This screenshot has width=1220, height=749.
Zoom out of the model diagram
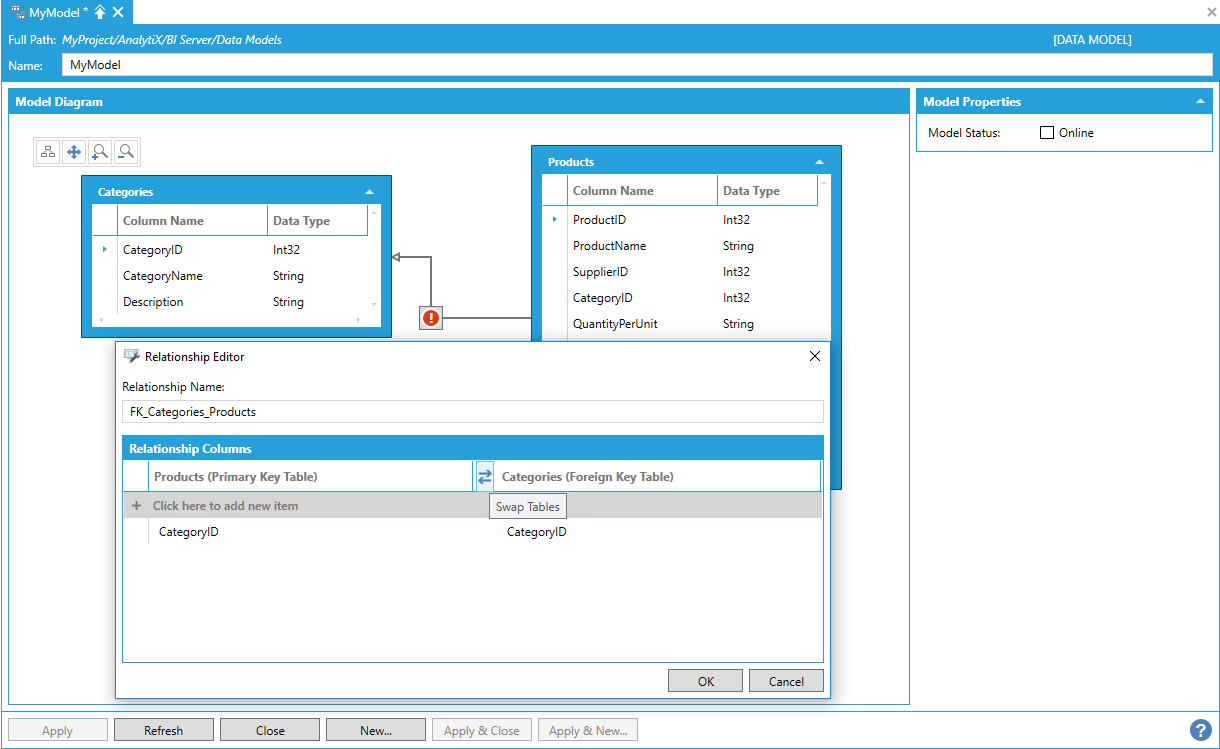pos(126,152)
